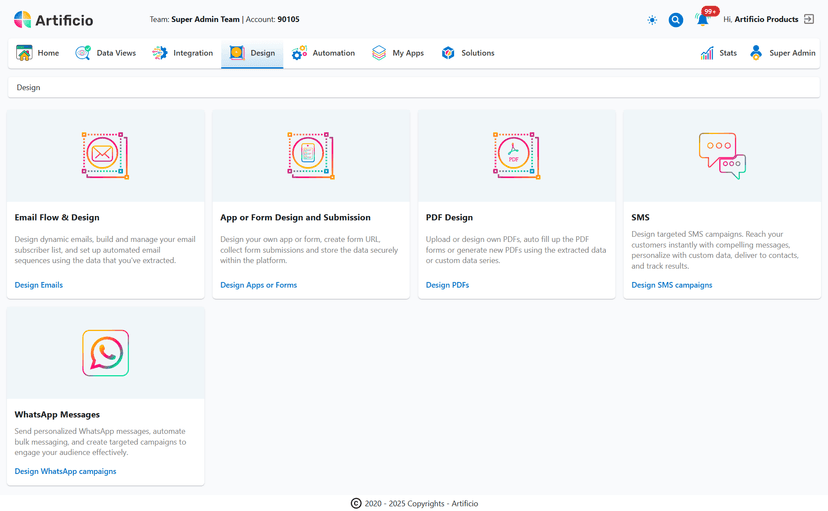Click the Design tab icon

point(237,53)
